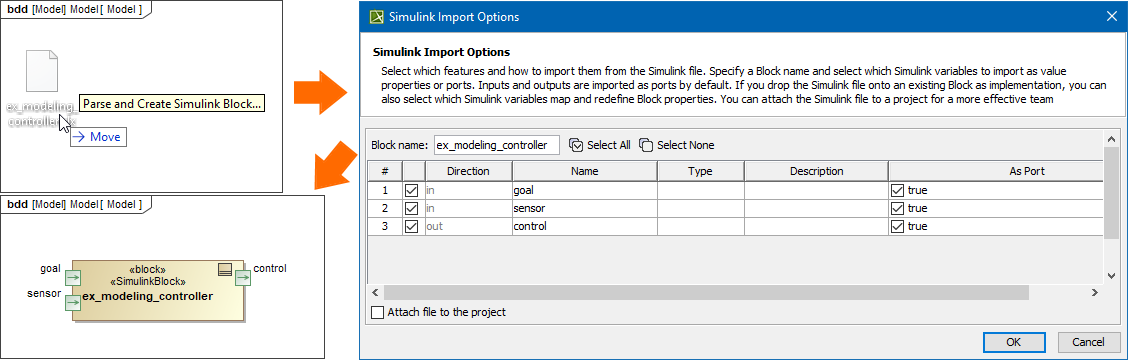
Task: Click the down arrow of vertical scrollbar
Action: pos(1111,276)
